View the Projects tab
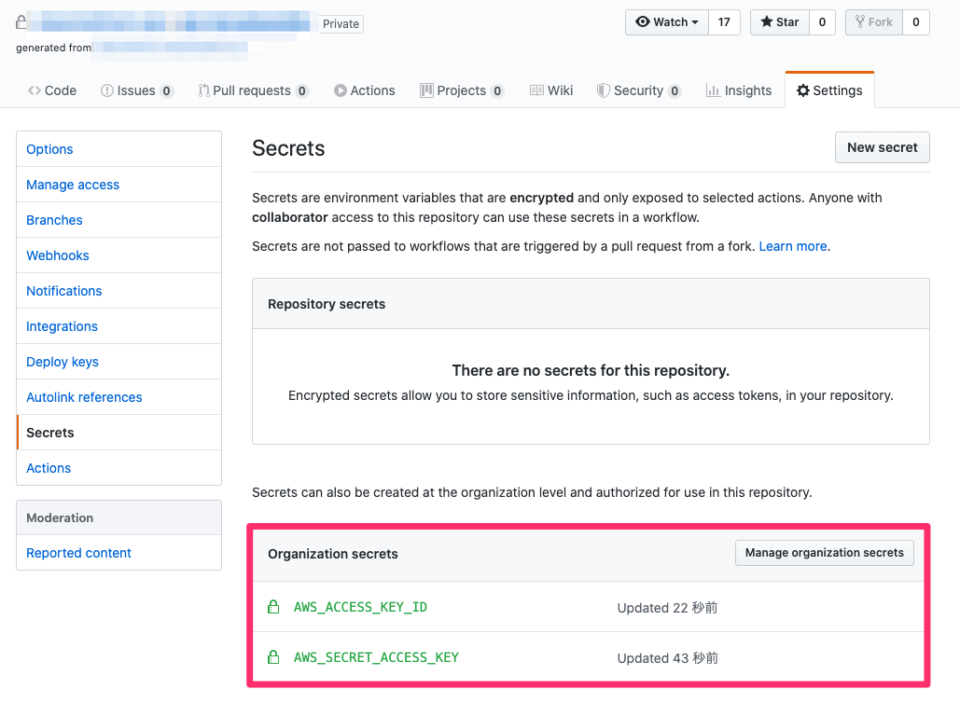Image resolution: width=960 pixels, height=703 pixels. 462,91
